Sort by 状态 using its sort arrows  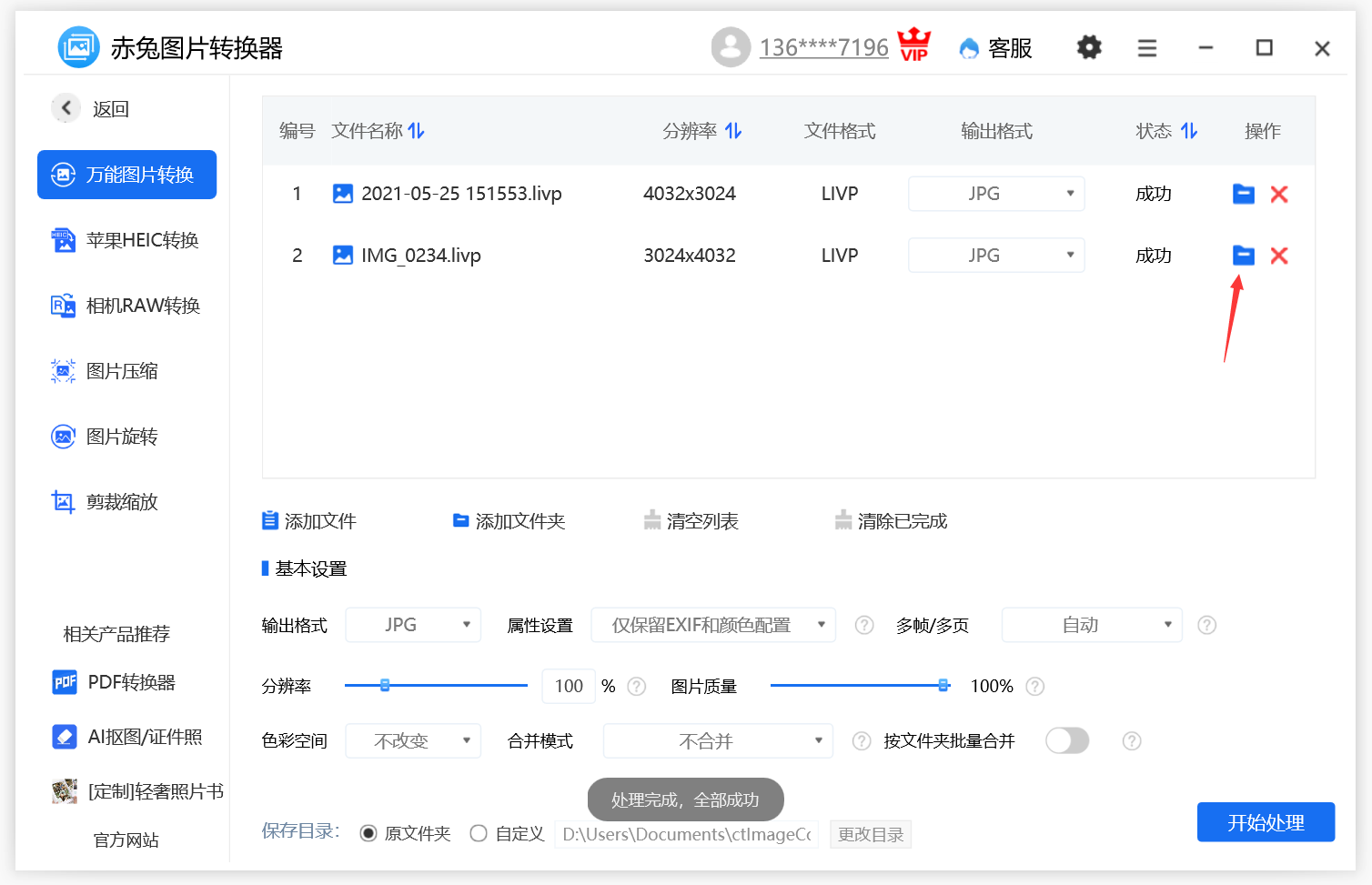click(x=1189, y=131)
